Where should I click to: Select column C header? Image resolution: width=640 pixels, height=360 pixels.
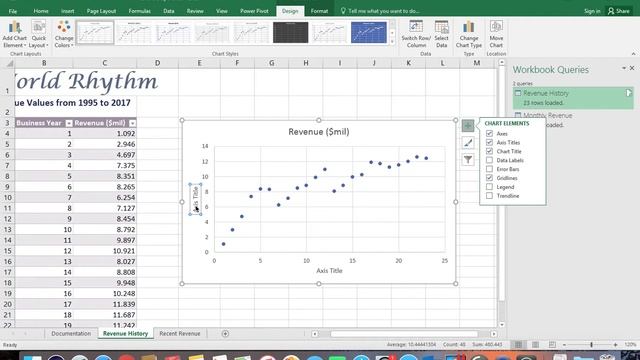tap(104, 63)
